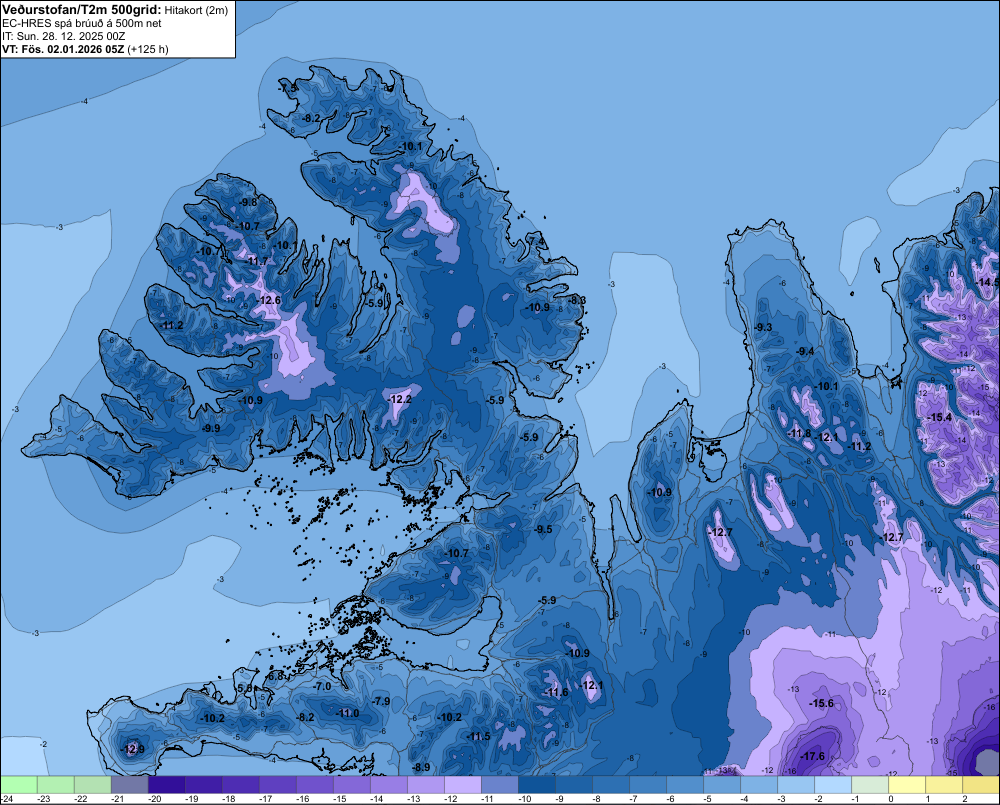1000x805 pixels.
Task: Click the legend swatch between -14 and -13
Action: coord(389,784)
